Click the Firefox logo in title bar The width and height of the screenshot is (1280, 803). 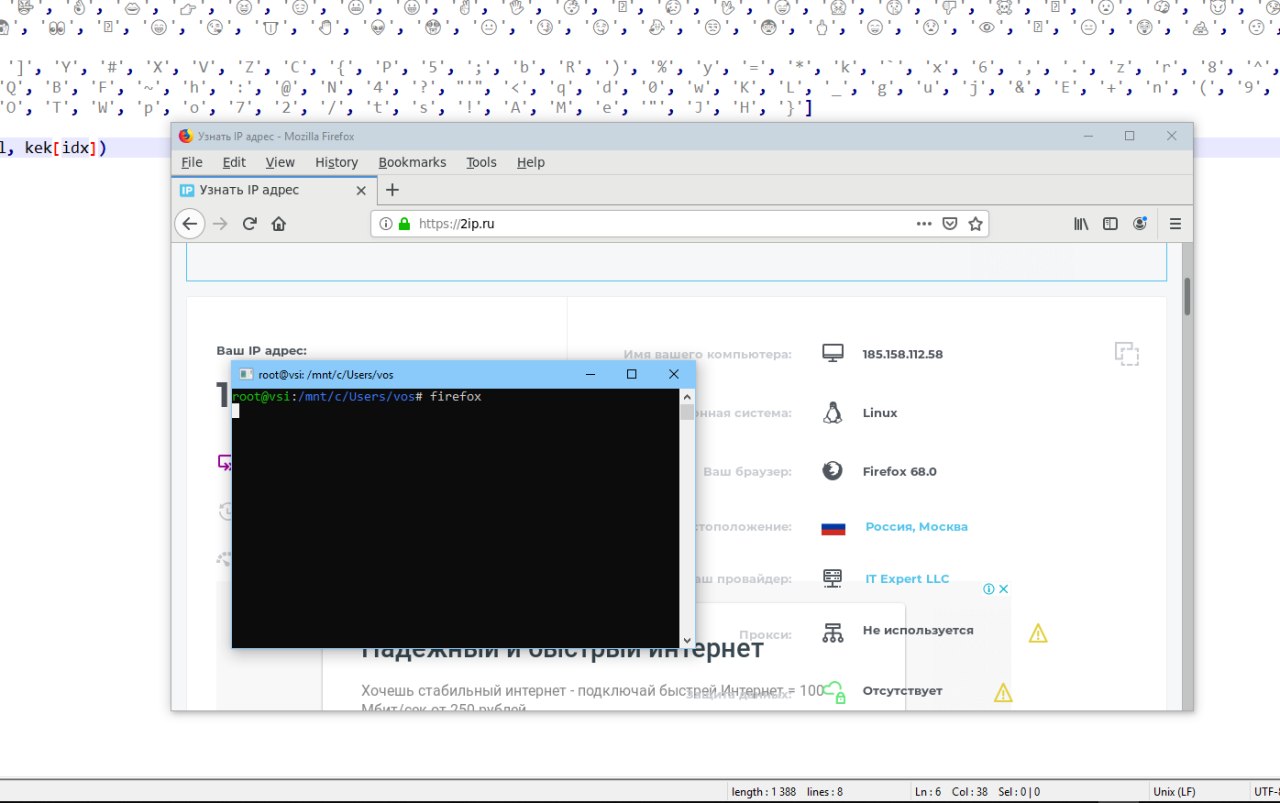pos(185,136)
